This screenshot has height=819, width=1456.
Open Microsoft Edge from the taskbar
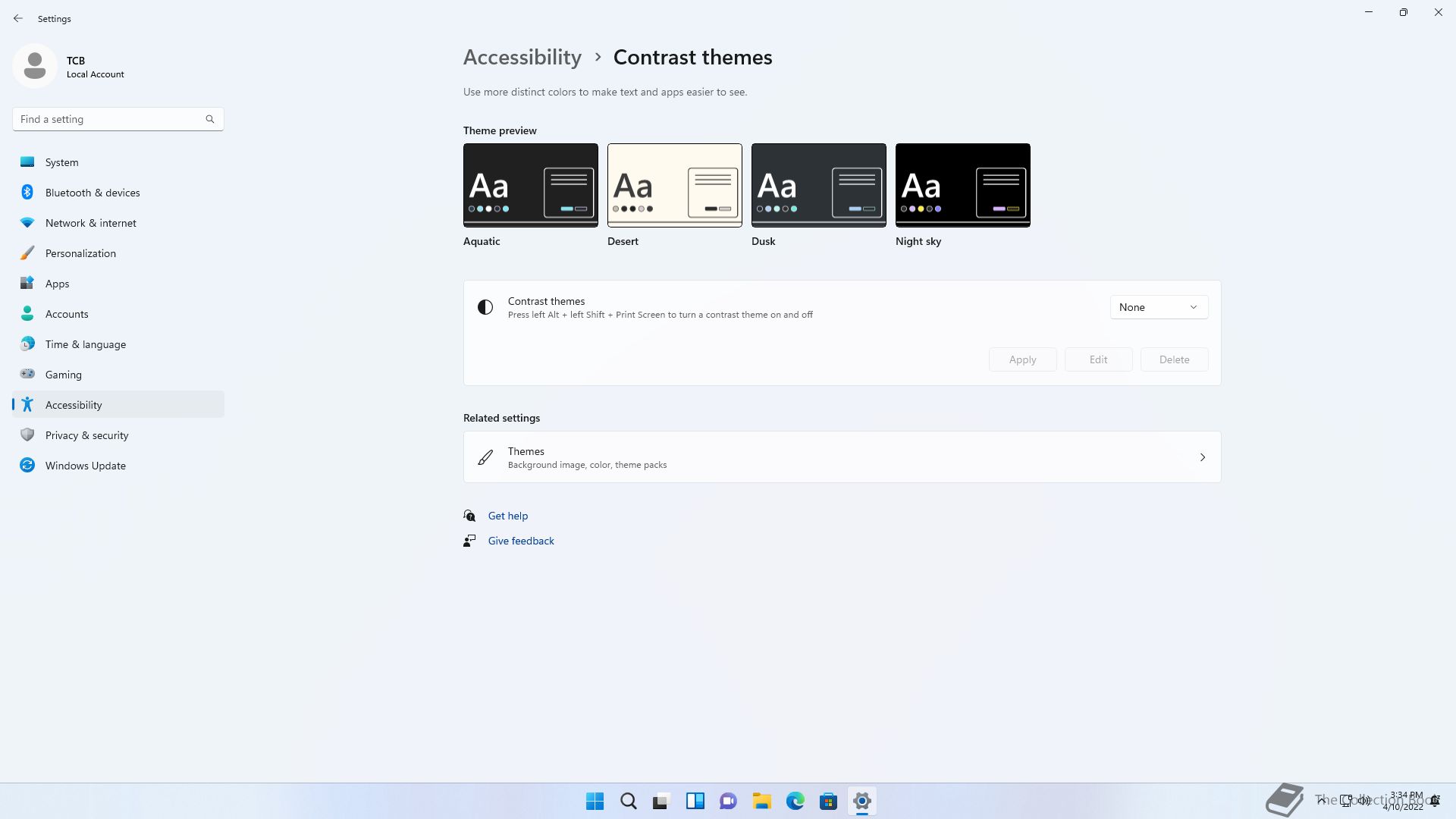(795, 801)
